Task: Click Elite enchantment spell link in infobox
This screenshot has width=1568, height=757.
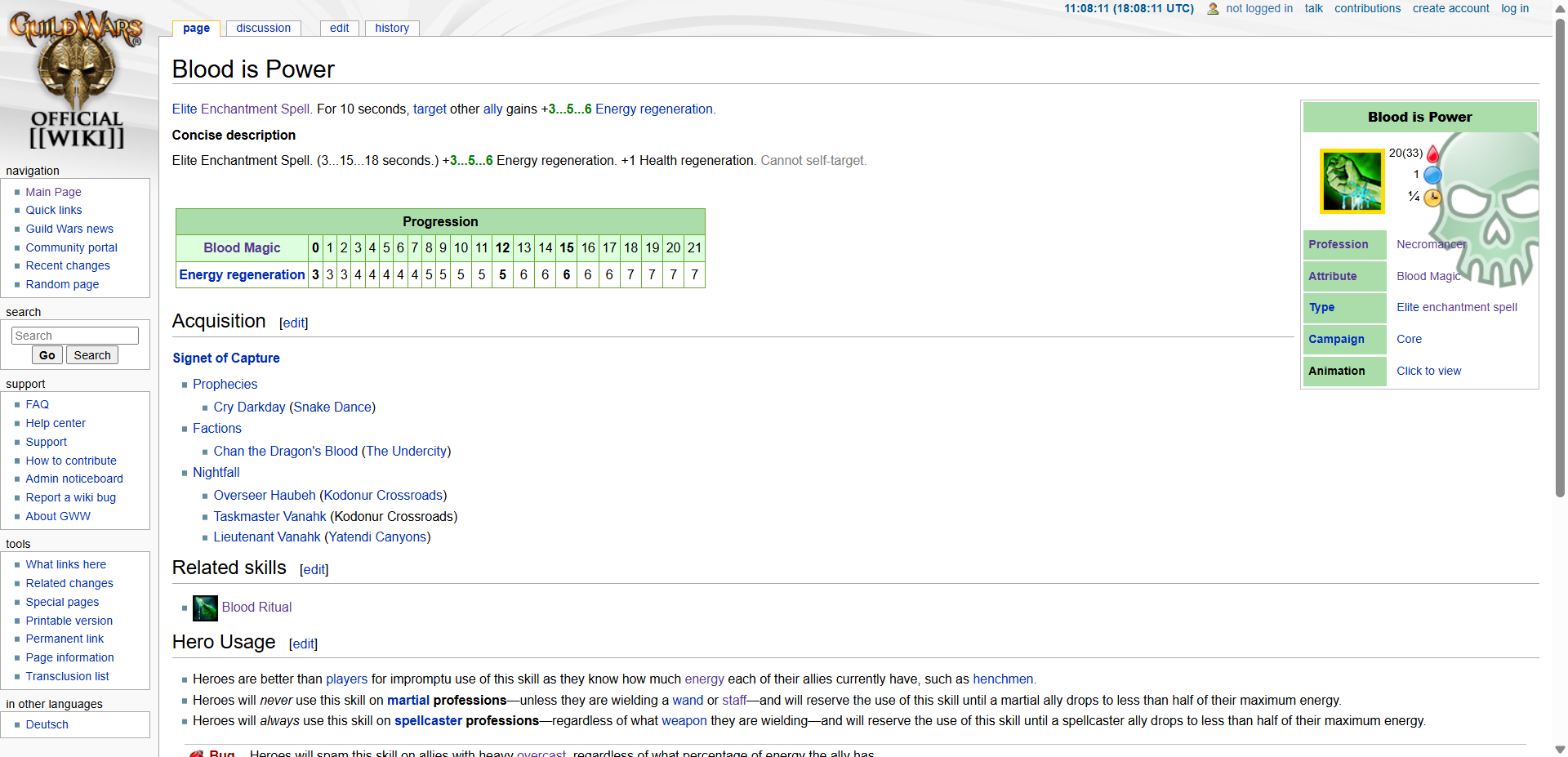Action: coord(1457,307)
